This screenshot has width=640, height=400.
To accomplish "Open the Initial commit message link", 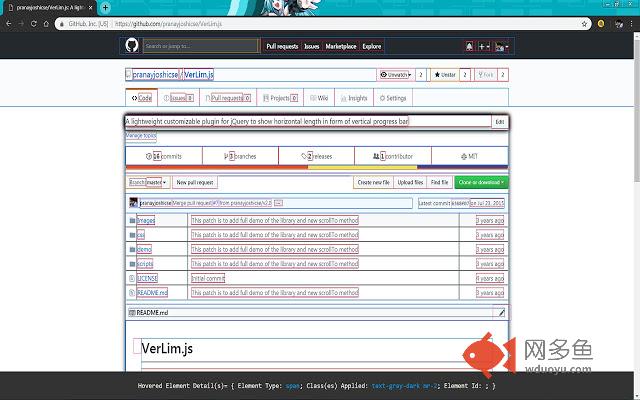I will [208, 278].
